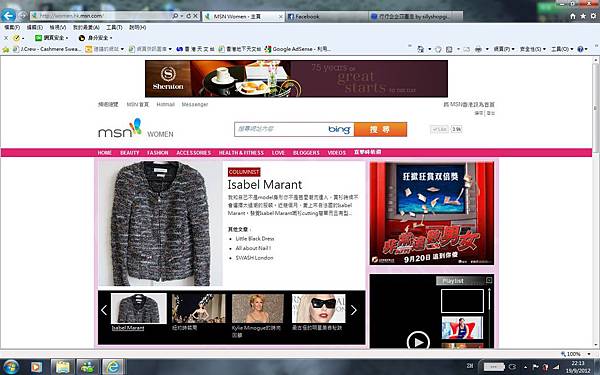Click the Action Center flag tray icon
Viewport: 600px width, 375px height.
[536, 367]
